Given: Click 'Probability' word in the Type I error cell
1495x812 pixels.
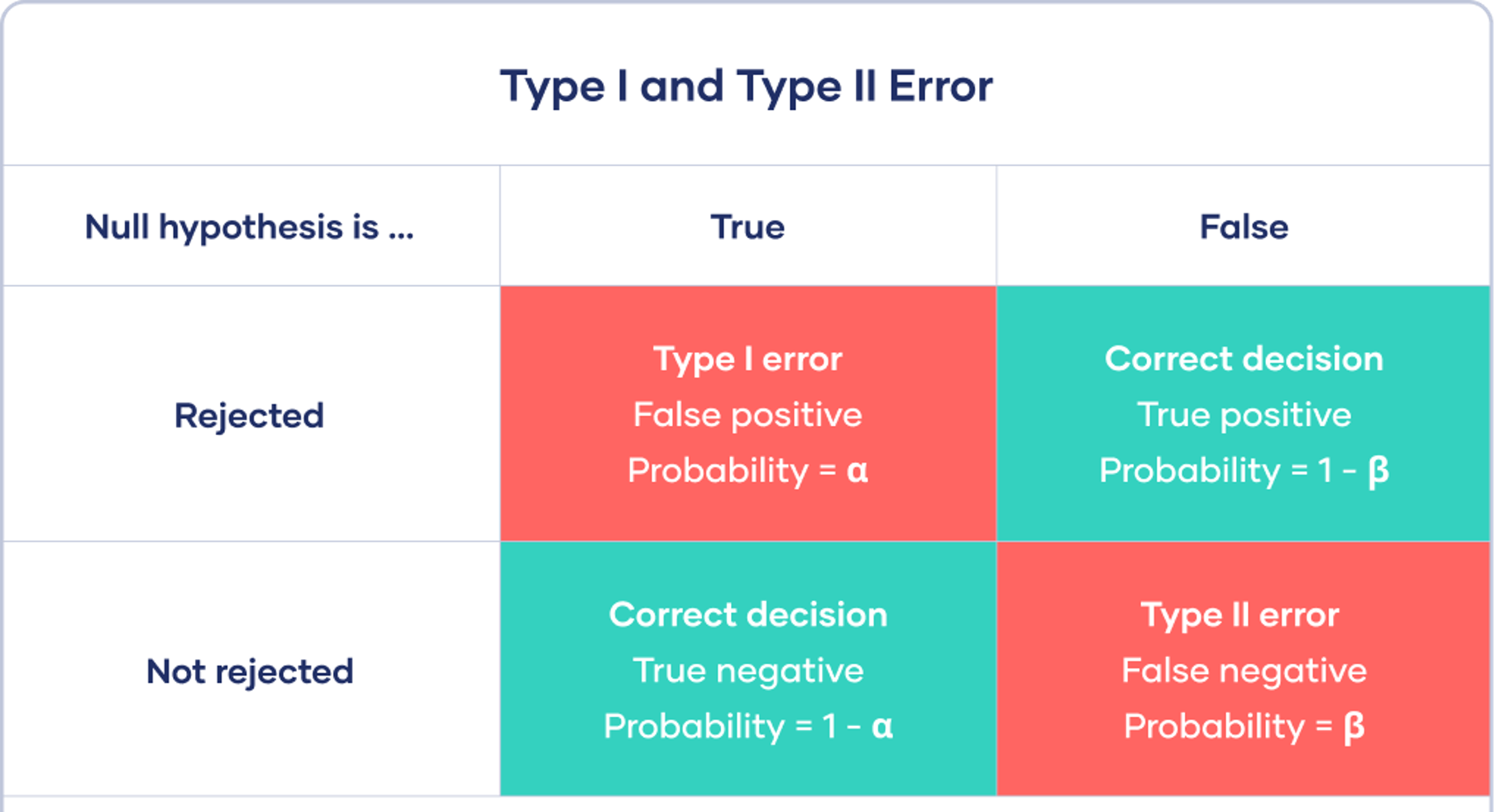Looking at the screenshot, I should coord(718,471).
